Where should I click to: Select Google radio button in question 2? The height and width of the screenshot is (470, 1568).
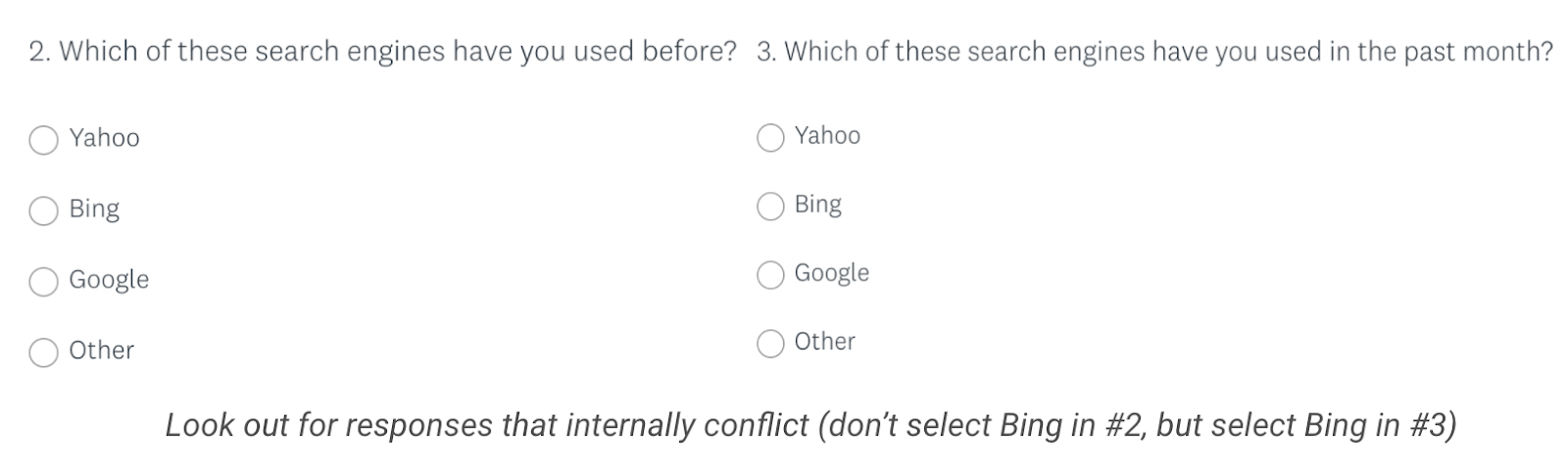click(43, 281)
